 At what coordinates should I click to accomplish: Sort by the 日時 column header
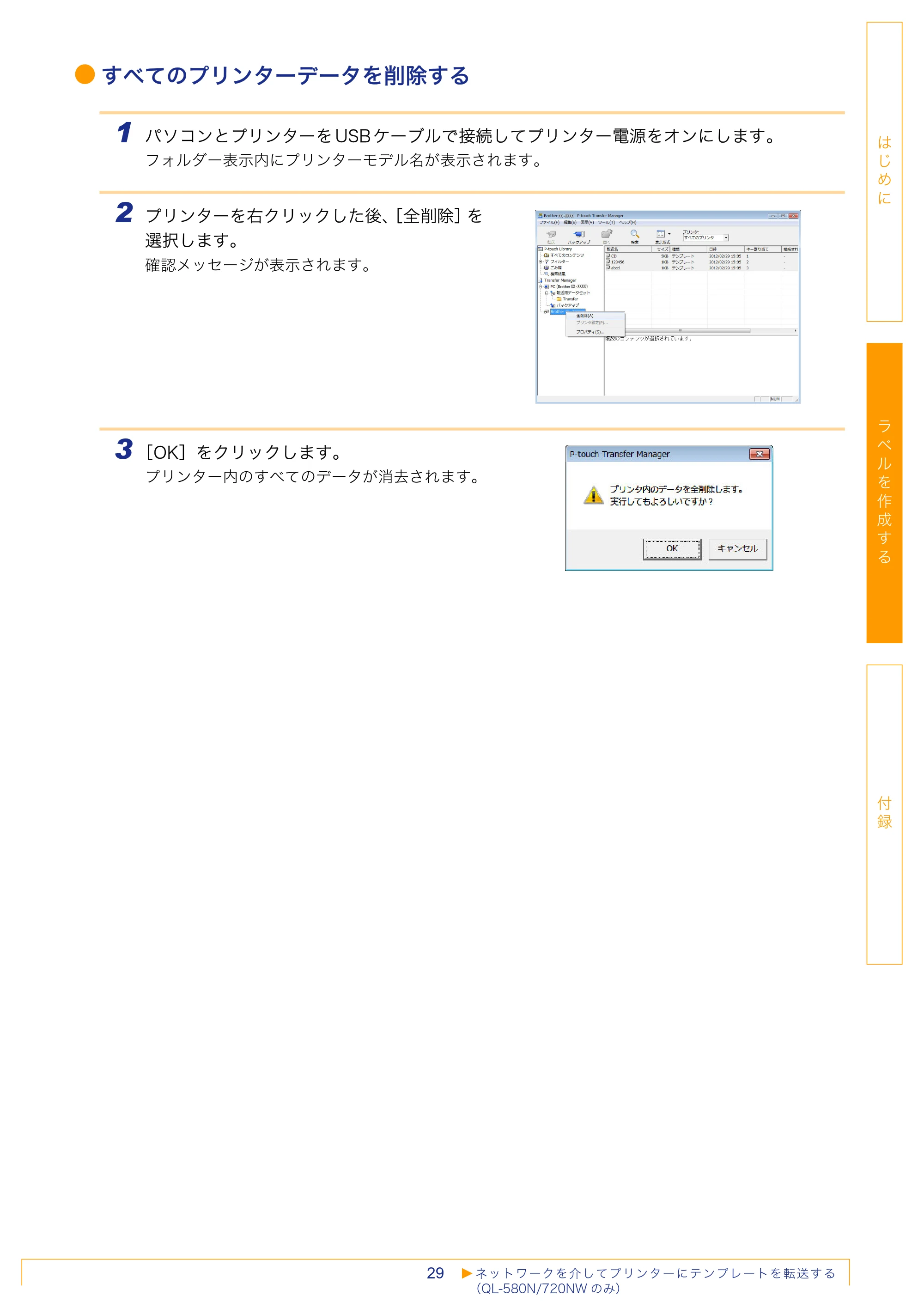tap(726, 249)
